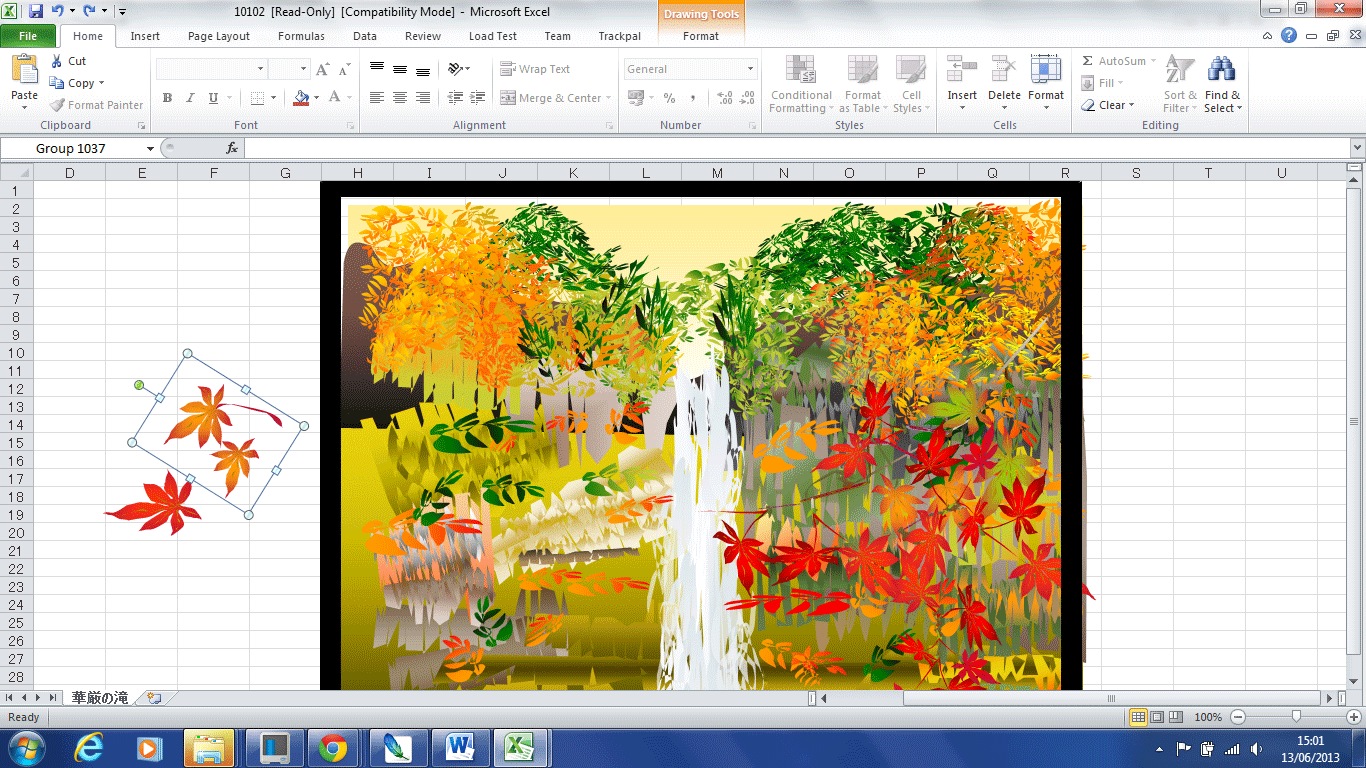The width and height of the screenshot is (1366, 768).
Task: Click the Save icon in Quick Access Toolbar
Action: (x=36, y=12)
